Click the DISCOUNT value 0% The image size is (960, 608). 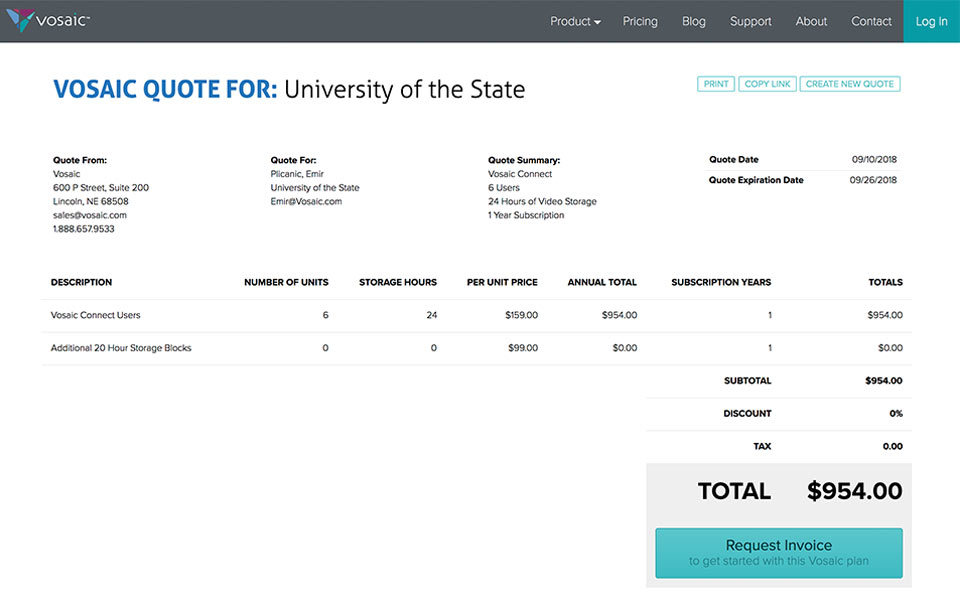pyautogui.click(x=896, y=414)
